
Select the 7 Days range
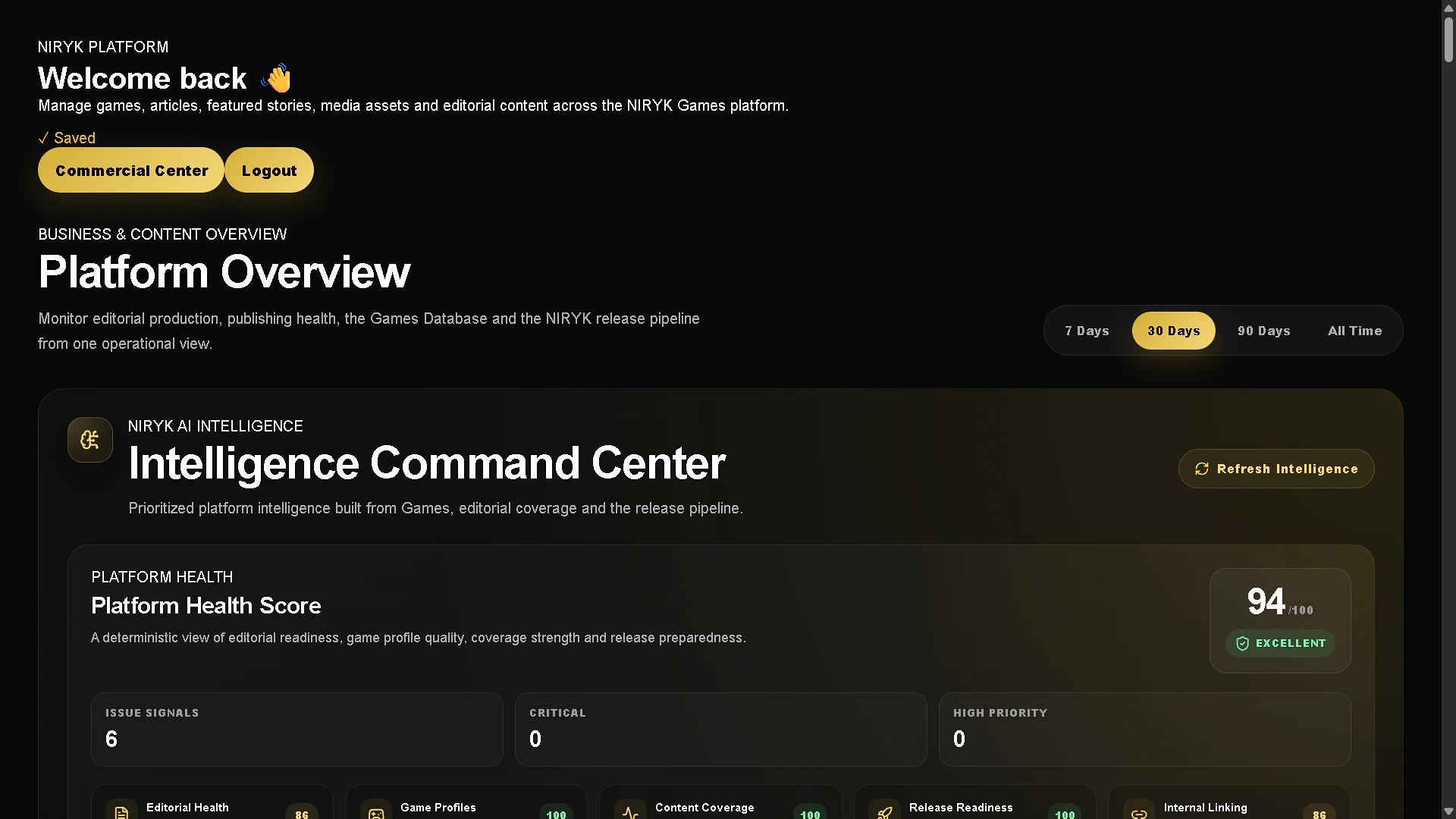click(1087, 331)
